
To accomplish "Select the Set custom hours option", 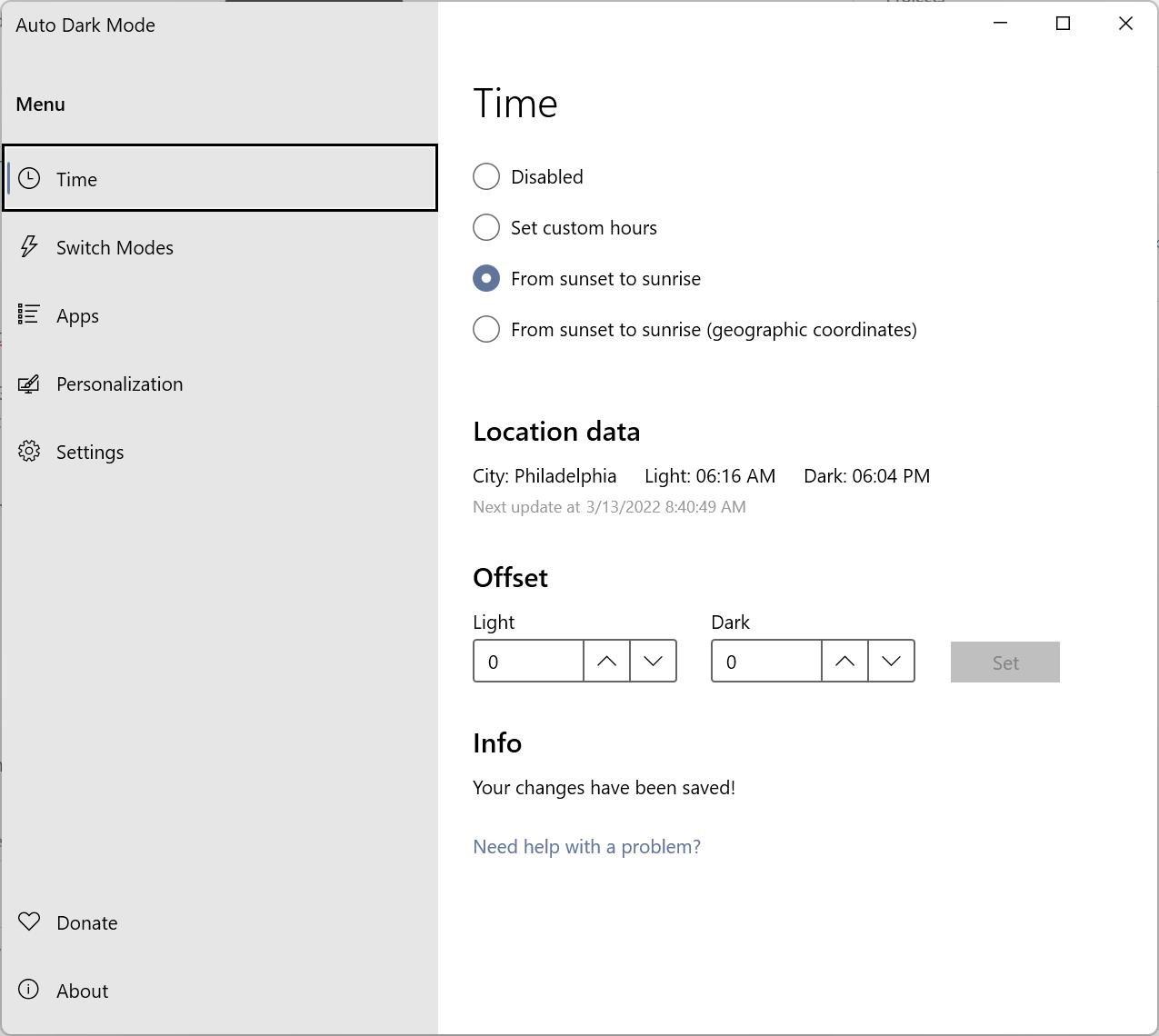I will pos(486,227).
